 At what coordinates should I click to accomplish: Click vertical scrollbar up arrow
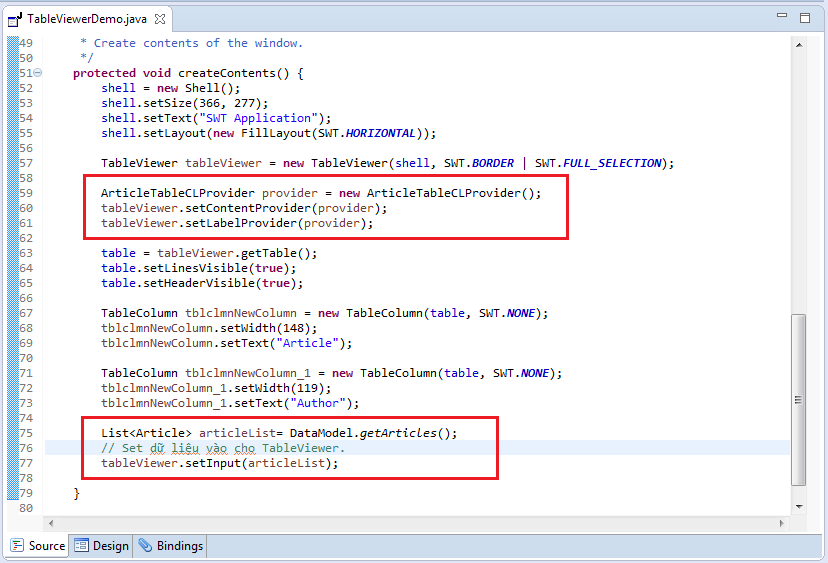pos(799,45)
